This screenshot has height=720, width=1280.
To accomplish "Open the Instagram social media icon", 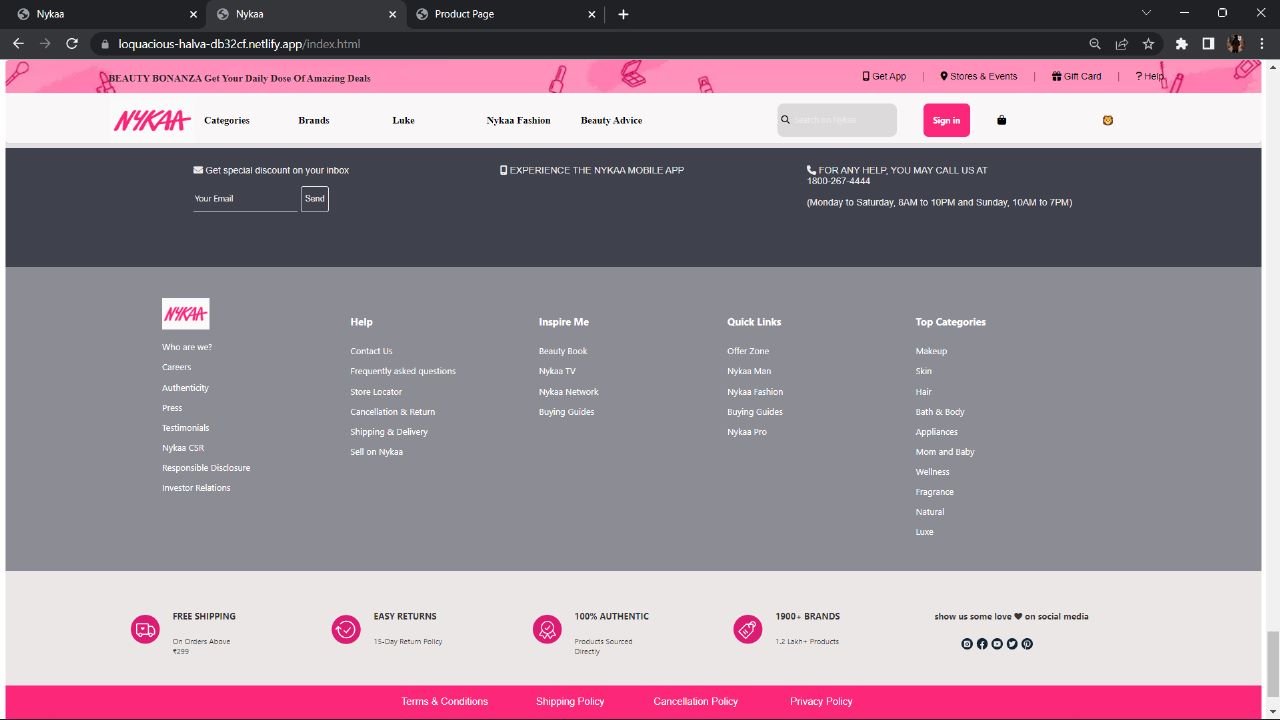I will point(967,644).
